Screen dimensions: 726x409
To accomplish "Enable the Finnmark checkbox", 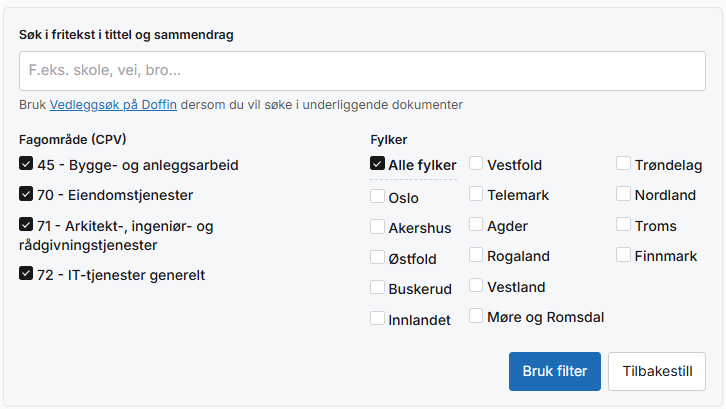I will point(623,254).
